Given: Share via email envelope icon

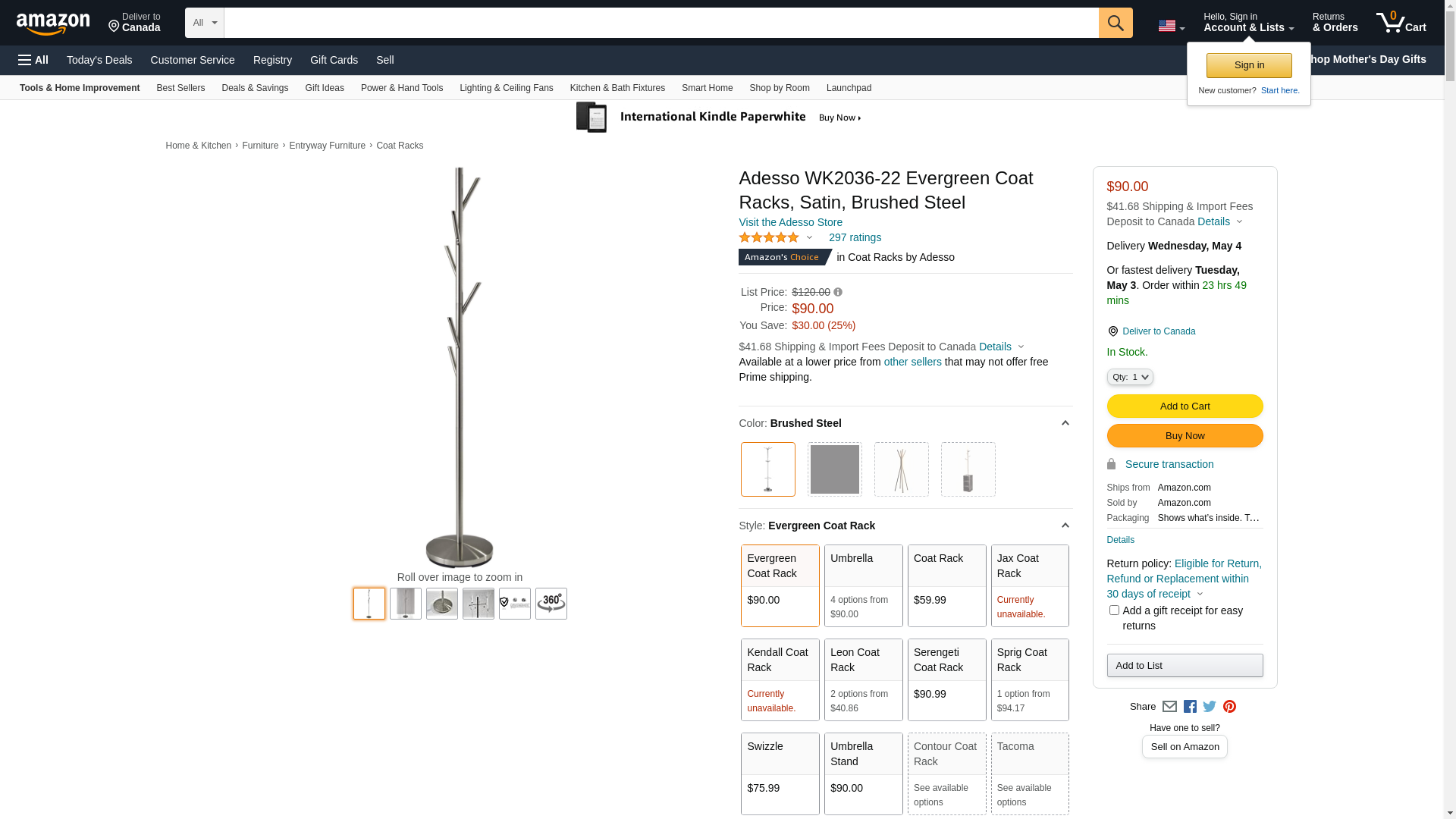Looking at the screenshot, I should pyautogui.click(x=1169, y=707).
